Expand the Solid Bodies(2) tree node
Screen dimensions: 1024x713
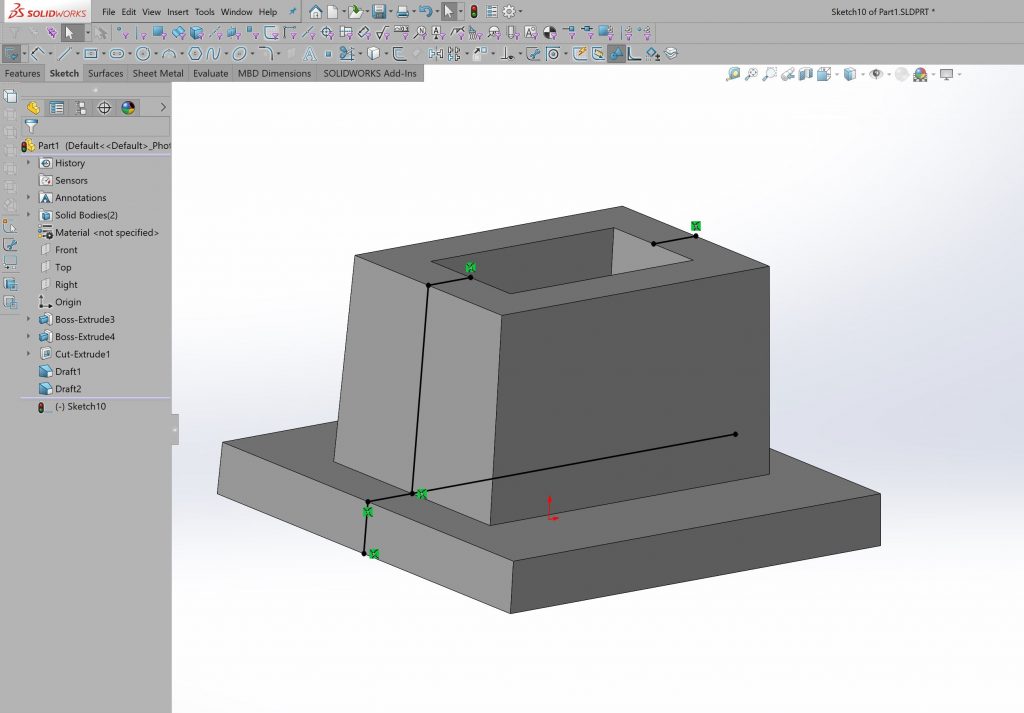pyautogui.click(x=27, y=214)
